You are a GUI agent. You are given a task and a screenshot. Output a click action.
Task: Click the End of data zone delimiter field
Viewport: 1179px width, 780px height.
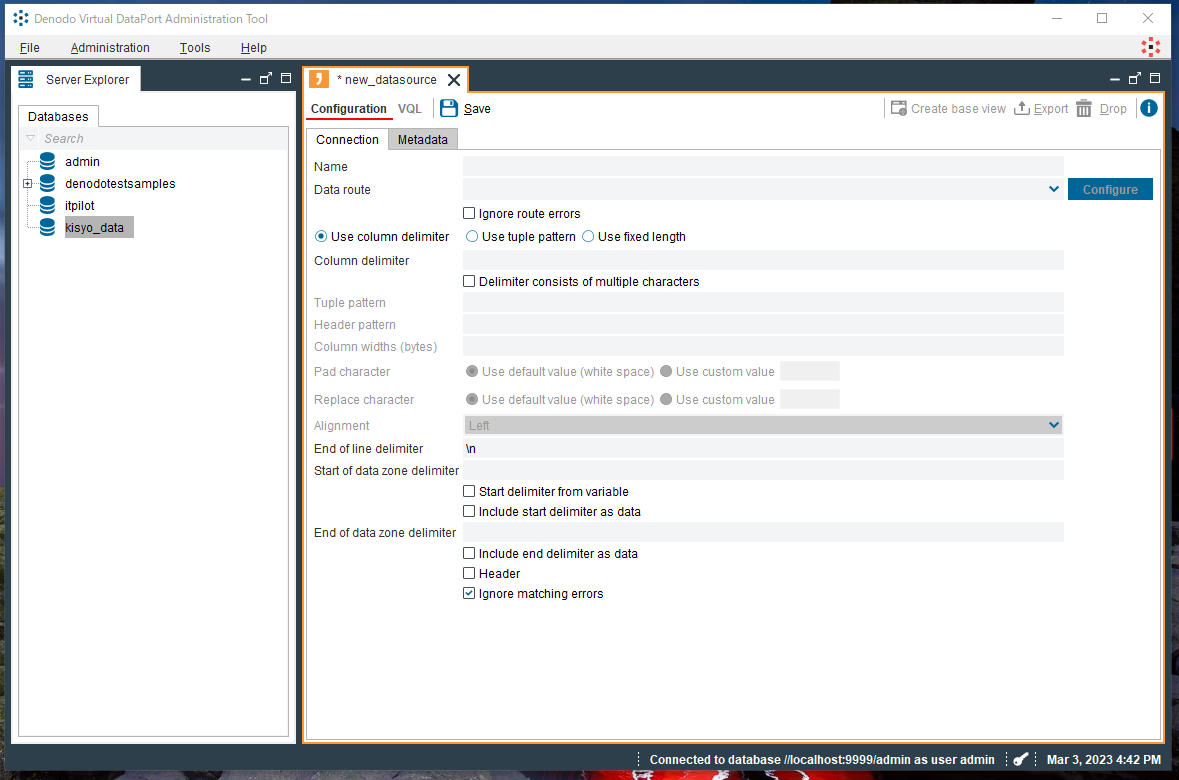[763, 533]
